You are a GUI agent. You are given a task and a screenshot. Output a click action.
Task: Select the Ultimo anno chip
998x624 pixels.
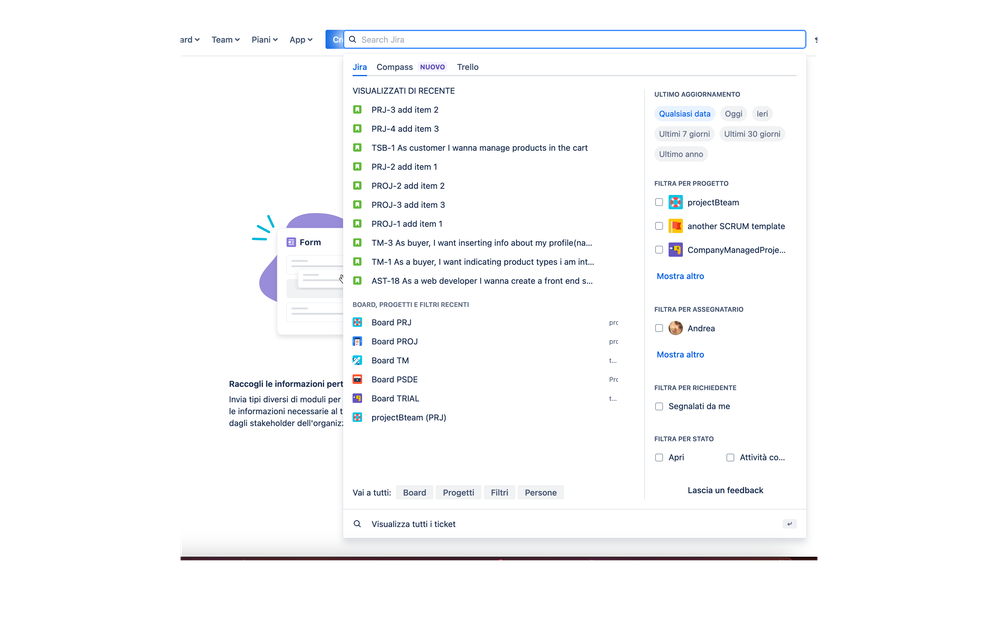click(681, 154)
